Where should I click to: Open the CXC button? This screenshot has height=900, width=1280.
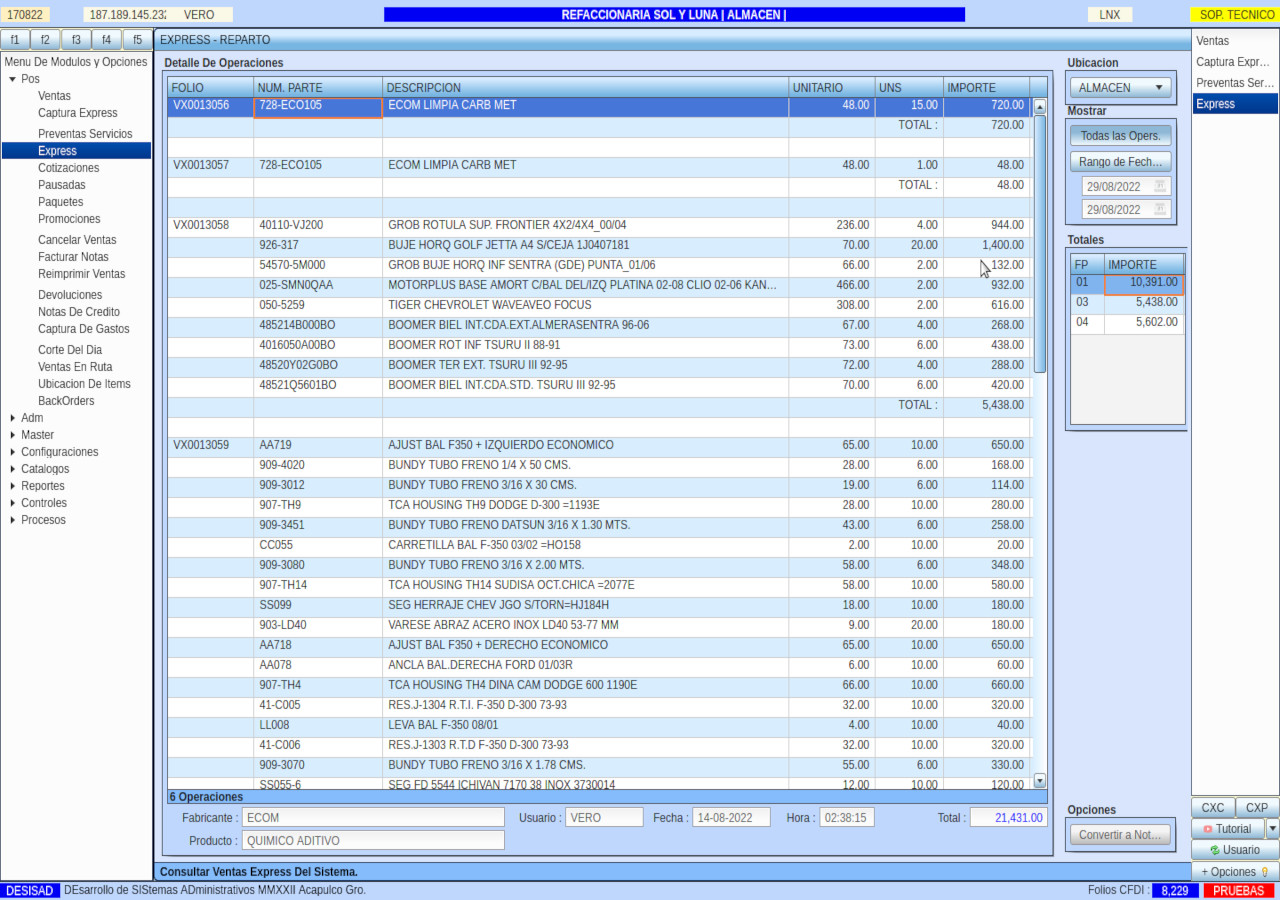point(1213,808)
